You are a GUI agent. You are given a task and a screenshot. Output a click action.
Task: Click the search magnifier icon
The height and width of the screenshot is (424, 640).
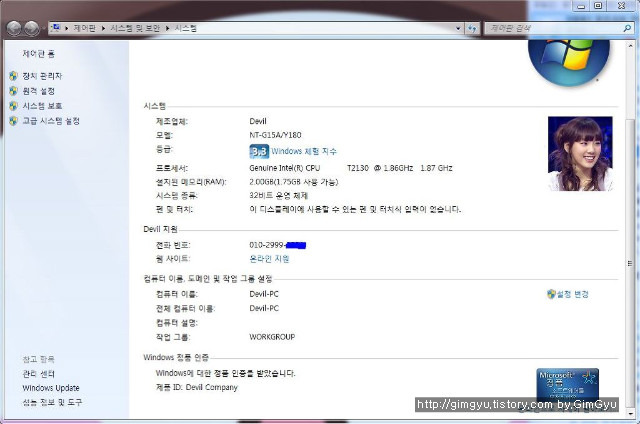[x=627, y=28]
